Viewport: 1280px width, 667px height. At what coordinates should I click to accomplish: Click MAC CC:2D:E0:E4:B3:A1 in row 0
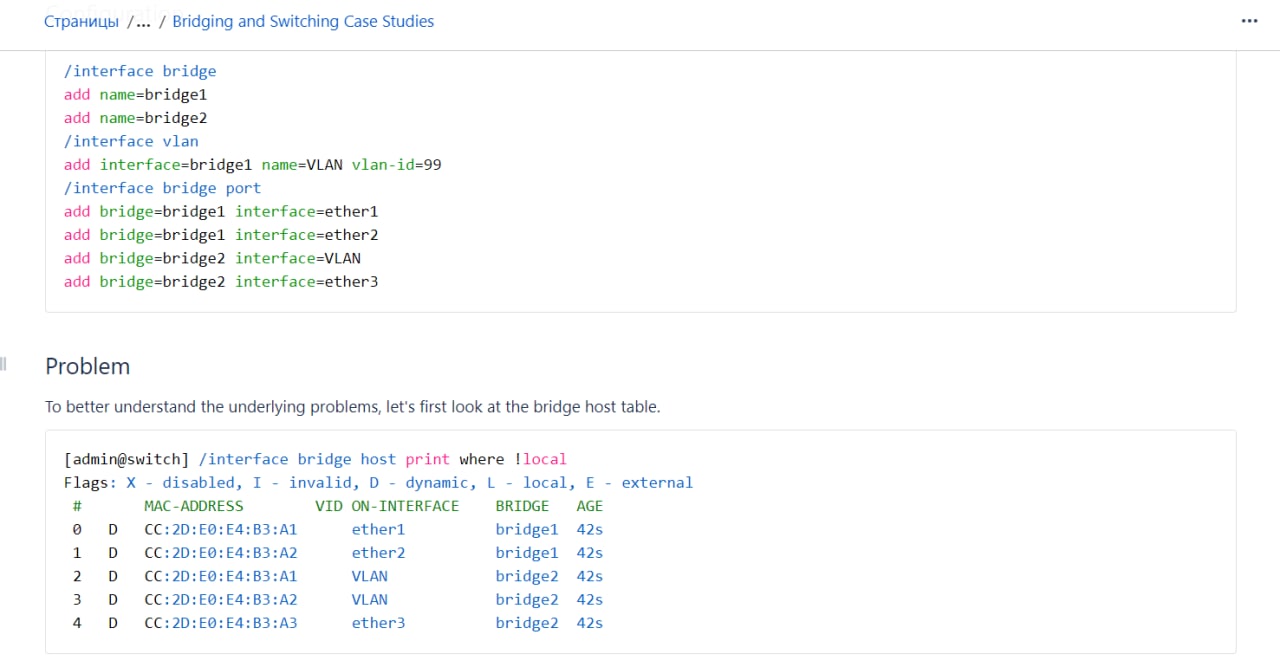(221, 529)
